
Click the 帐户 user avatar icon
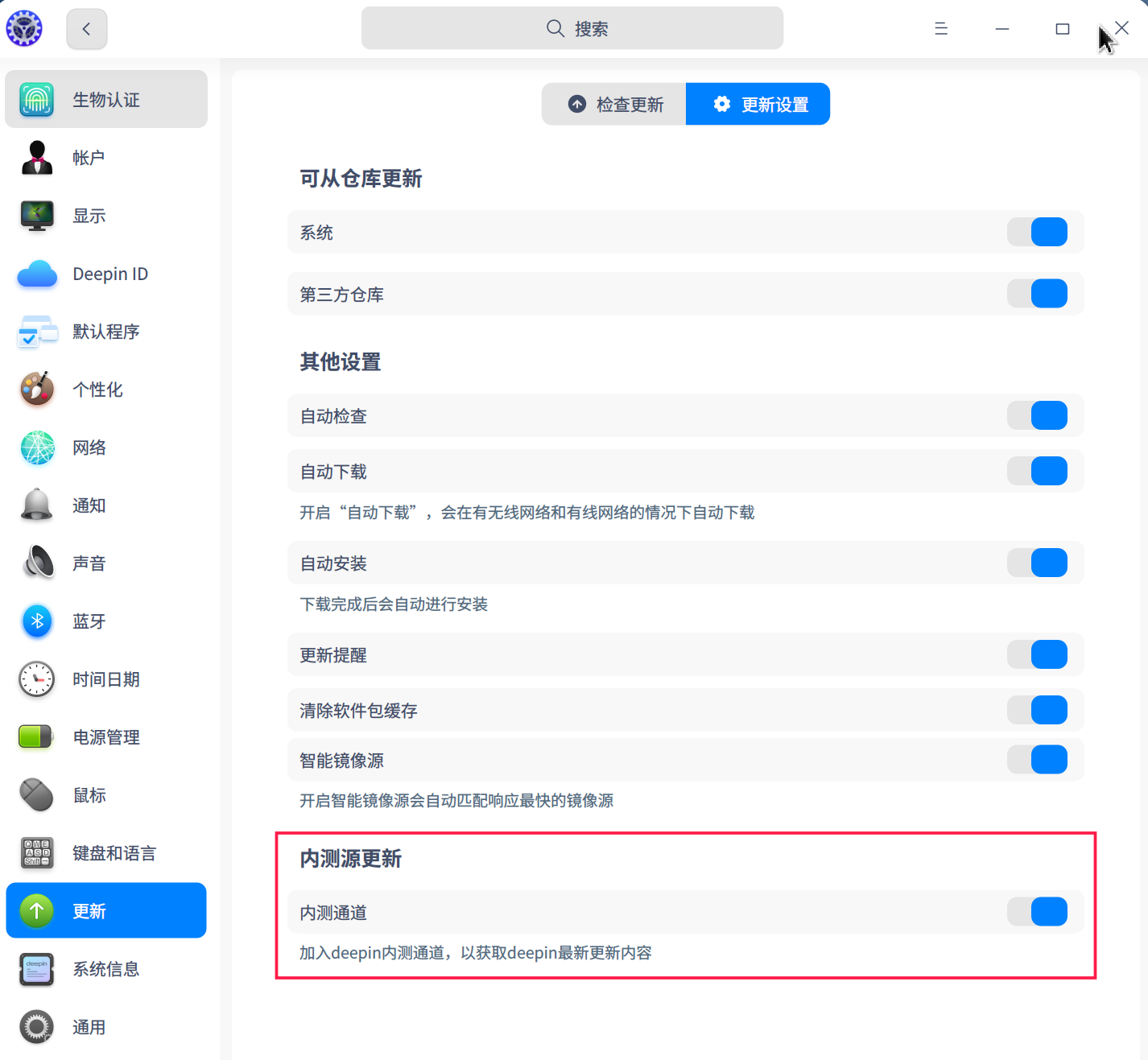tap(36, 158)
